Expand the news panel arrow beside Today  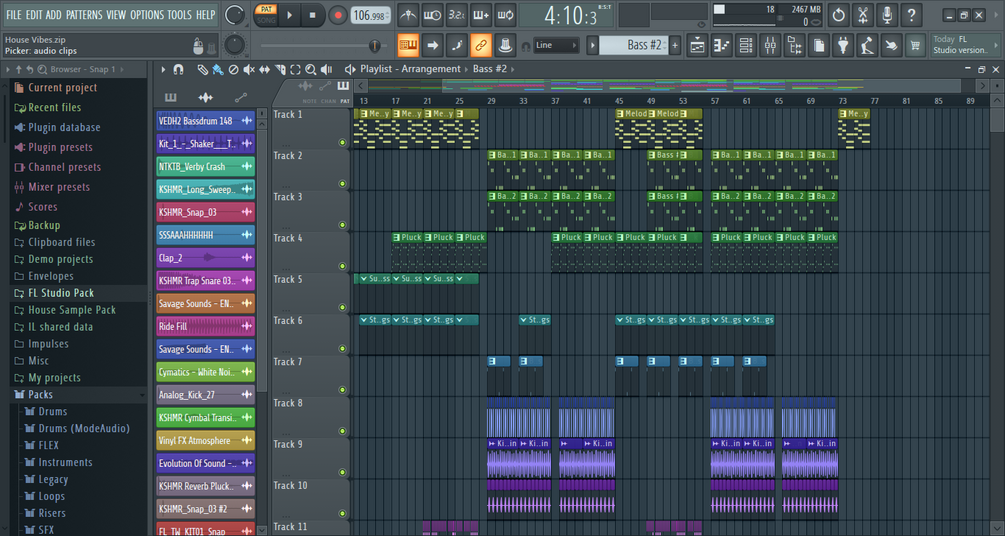[x=995, y=45]
